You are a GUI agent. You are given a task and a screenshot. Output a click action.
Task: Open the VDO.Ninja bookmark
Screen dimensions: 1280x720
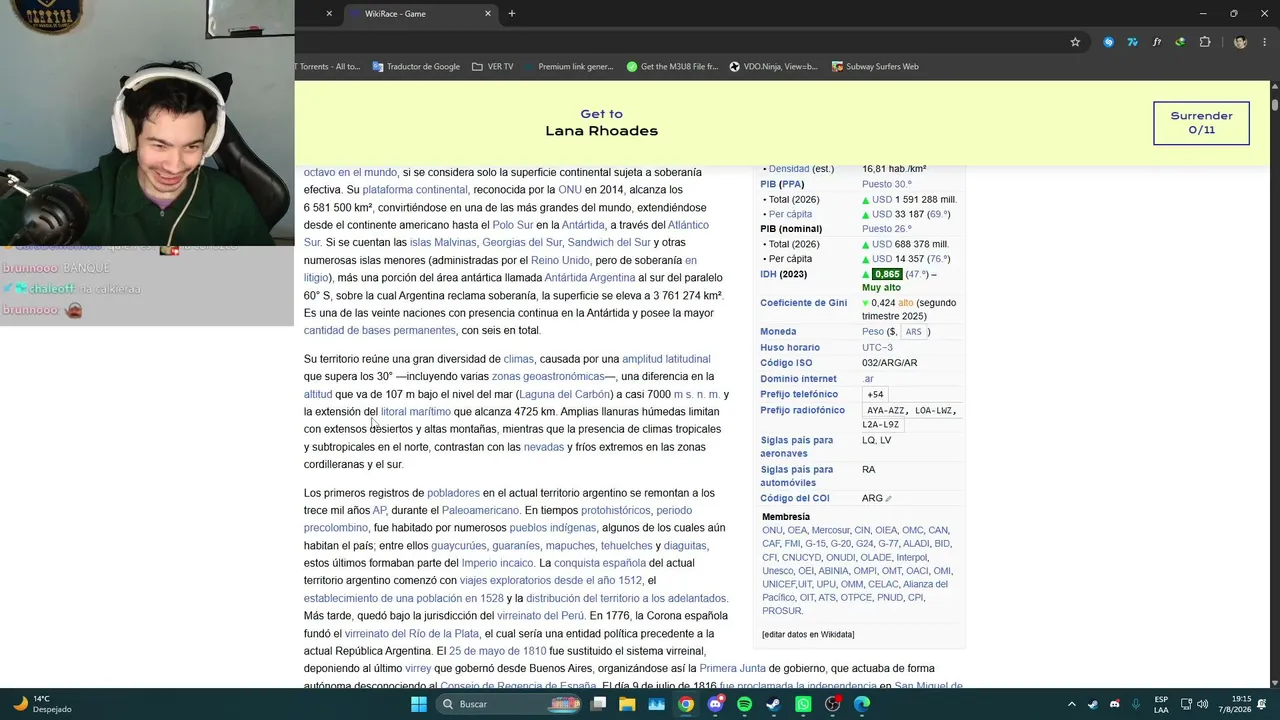tap(774, 67)
